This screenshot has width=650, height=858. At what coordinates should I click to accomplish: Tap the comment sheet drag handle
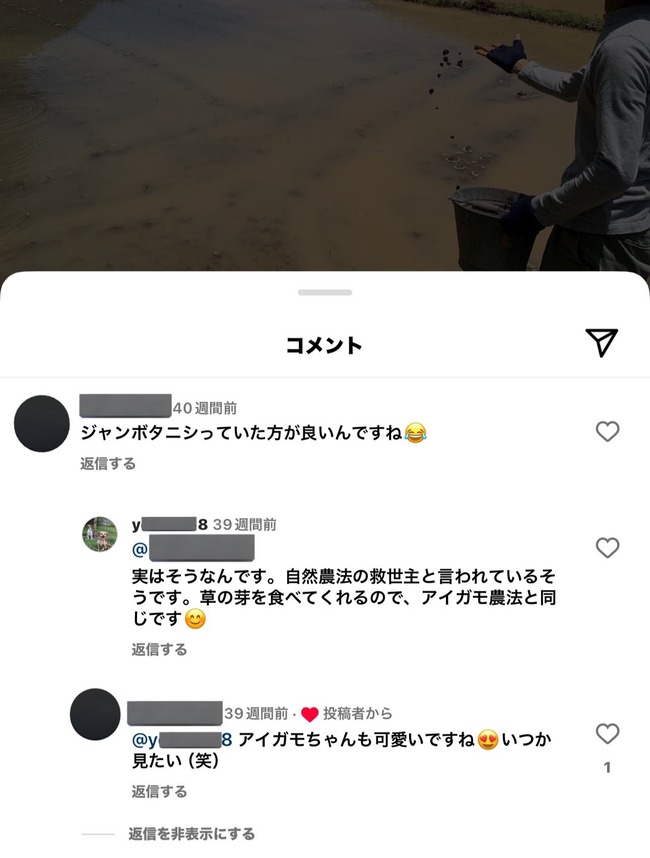click(x=325, y=292)
